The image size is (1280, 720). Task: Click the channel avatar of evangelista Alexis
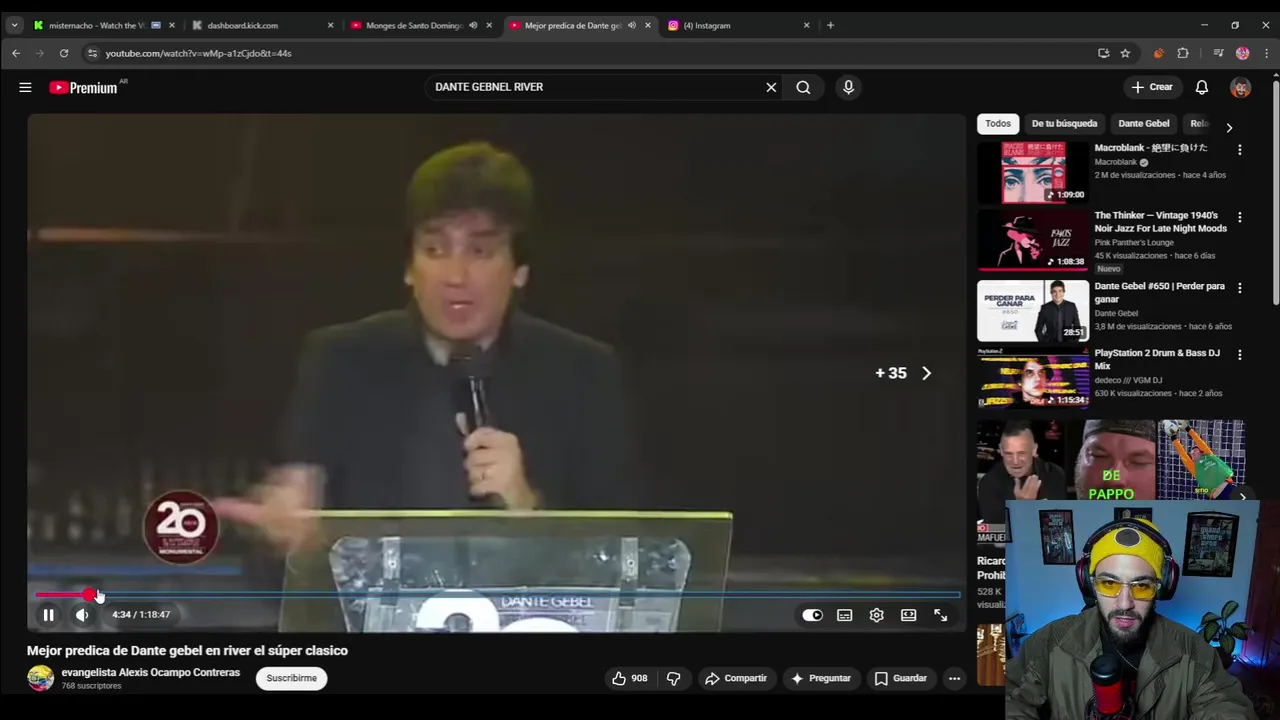40,678
